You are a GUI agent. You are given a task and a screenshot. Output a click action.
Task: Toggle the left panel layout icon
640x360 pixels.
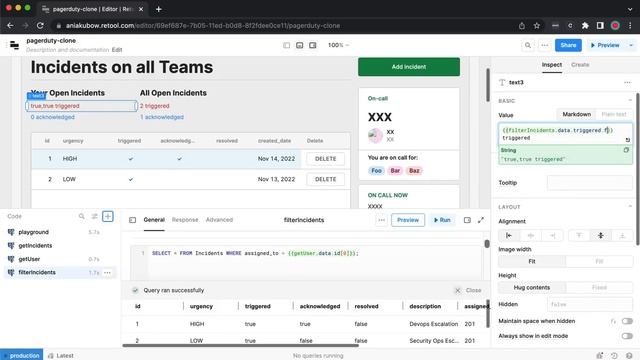pos(287,45)
